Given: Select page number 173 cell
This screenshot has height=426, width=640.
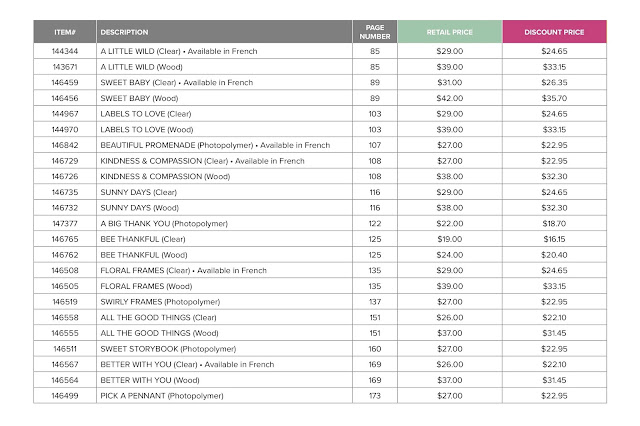Looking at the screenshot, I should [x=375, y=396].
